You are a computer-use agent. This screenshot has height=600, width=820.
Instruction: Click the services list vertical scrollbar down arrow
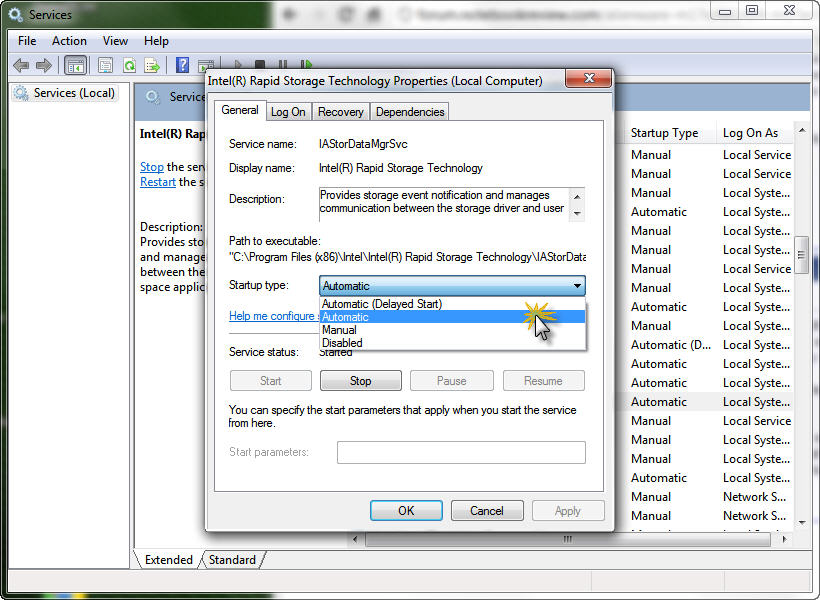[x=802, y=523]
